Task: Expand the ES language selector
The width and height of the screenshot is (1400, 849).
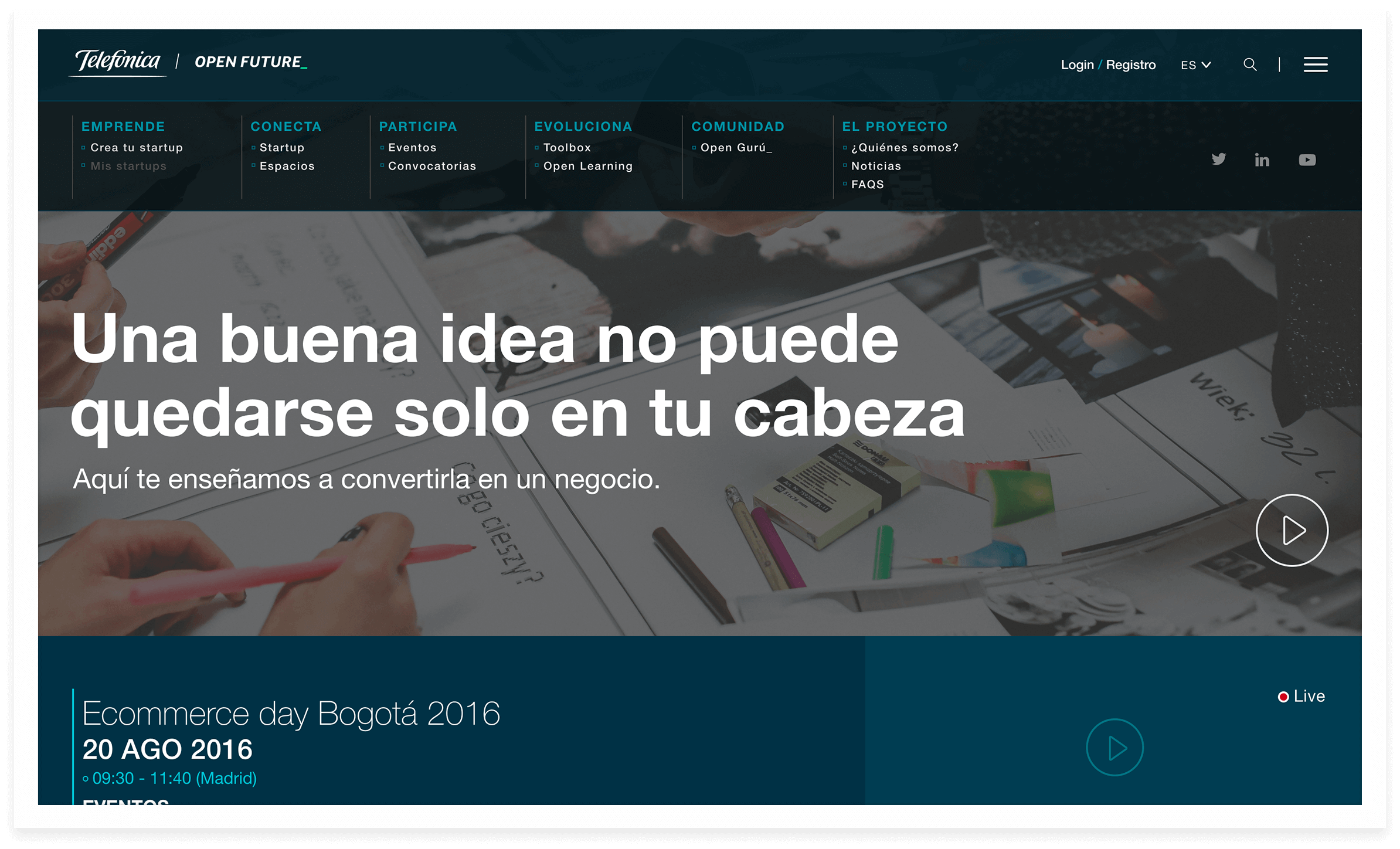Action: (x=1196, y=65)
